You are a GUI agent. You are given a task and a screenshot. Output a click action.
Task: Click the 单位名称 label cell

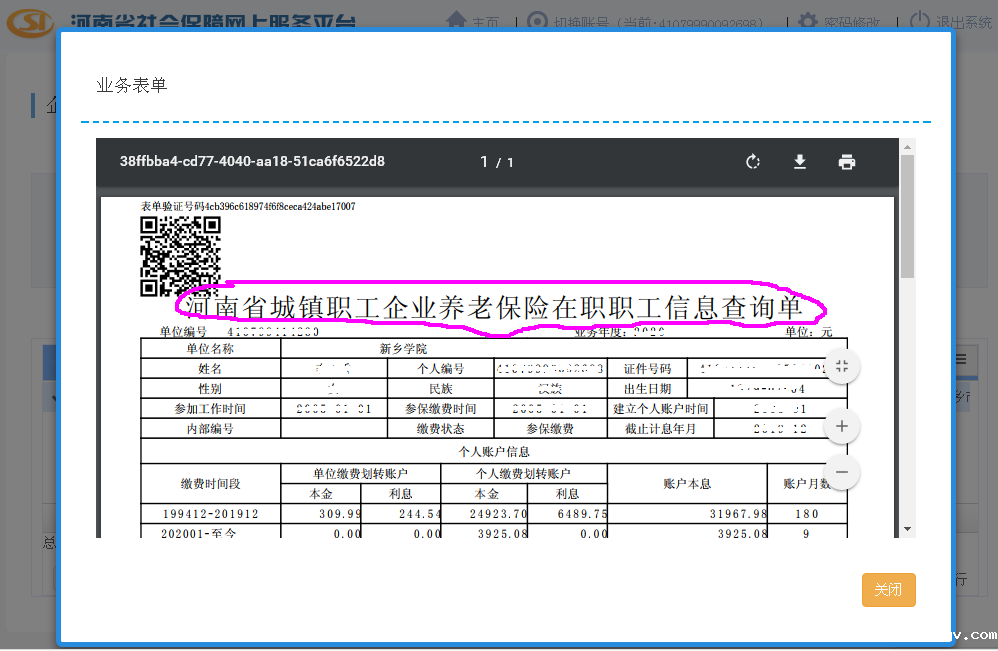[x=210, y=349]
